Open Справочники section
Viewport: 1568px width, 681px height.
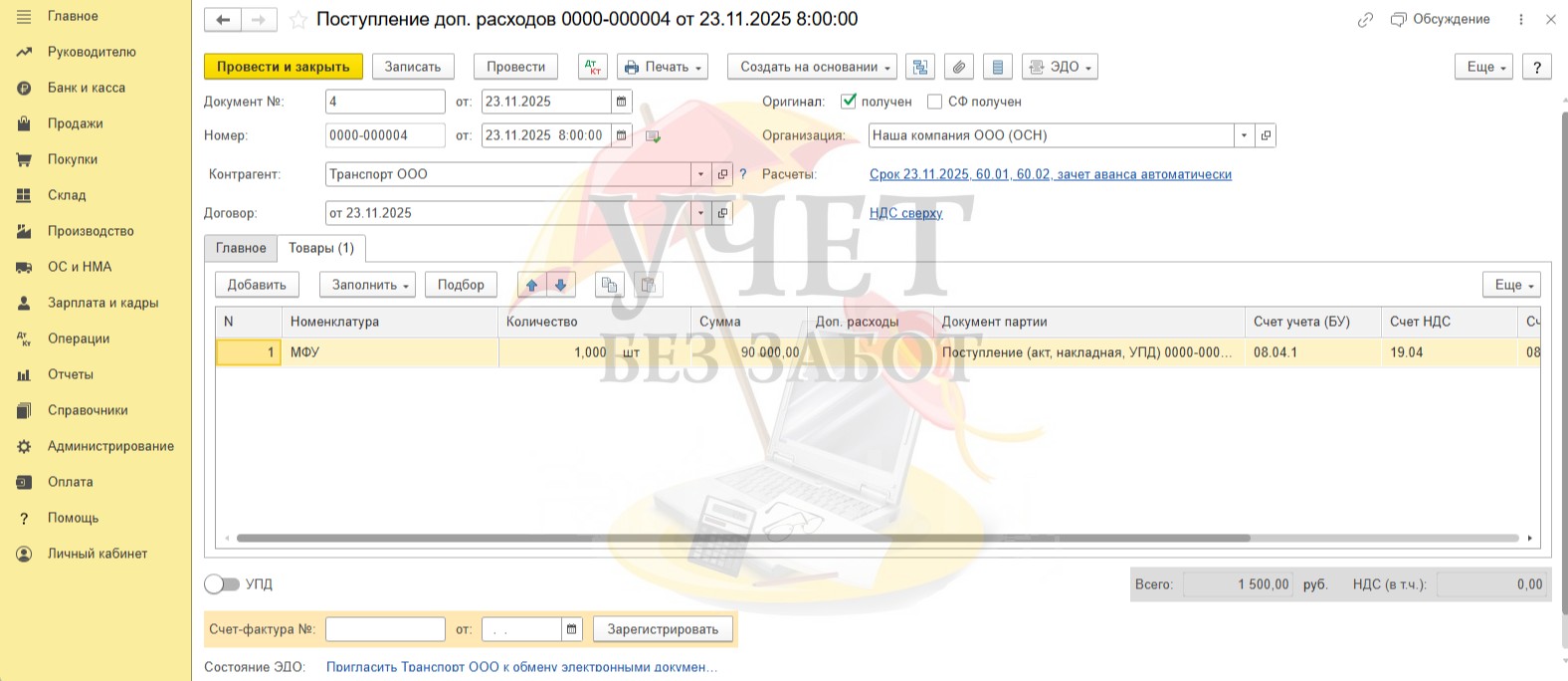coord(88,410)
